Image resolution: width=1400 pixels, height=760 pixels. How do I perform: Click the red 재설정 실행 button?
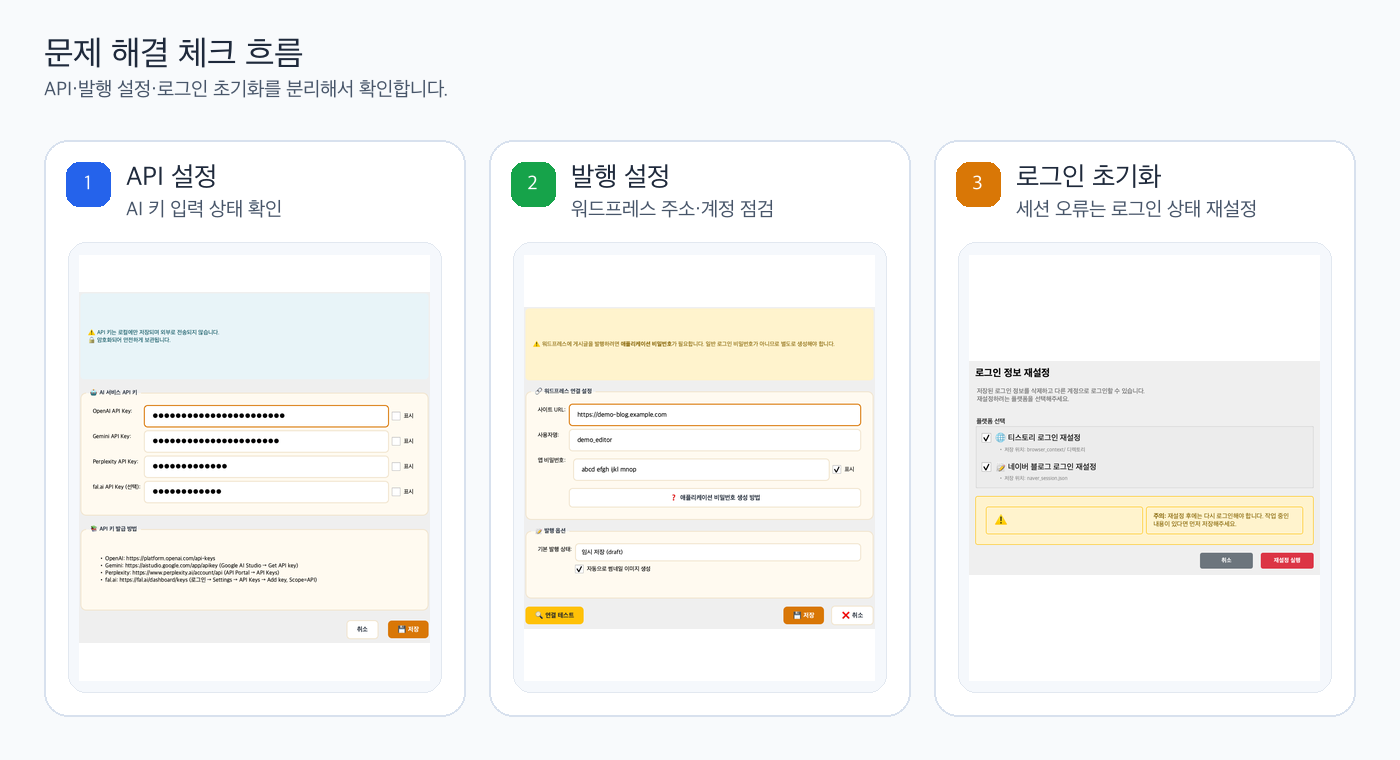point(1287,561)
